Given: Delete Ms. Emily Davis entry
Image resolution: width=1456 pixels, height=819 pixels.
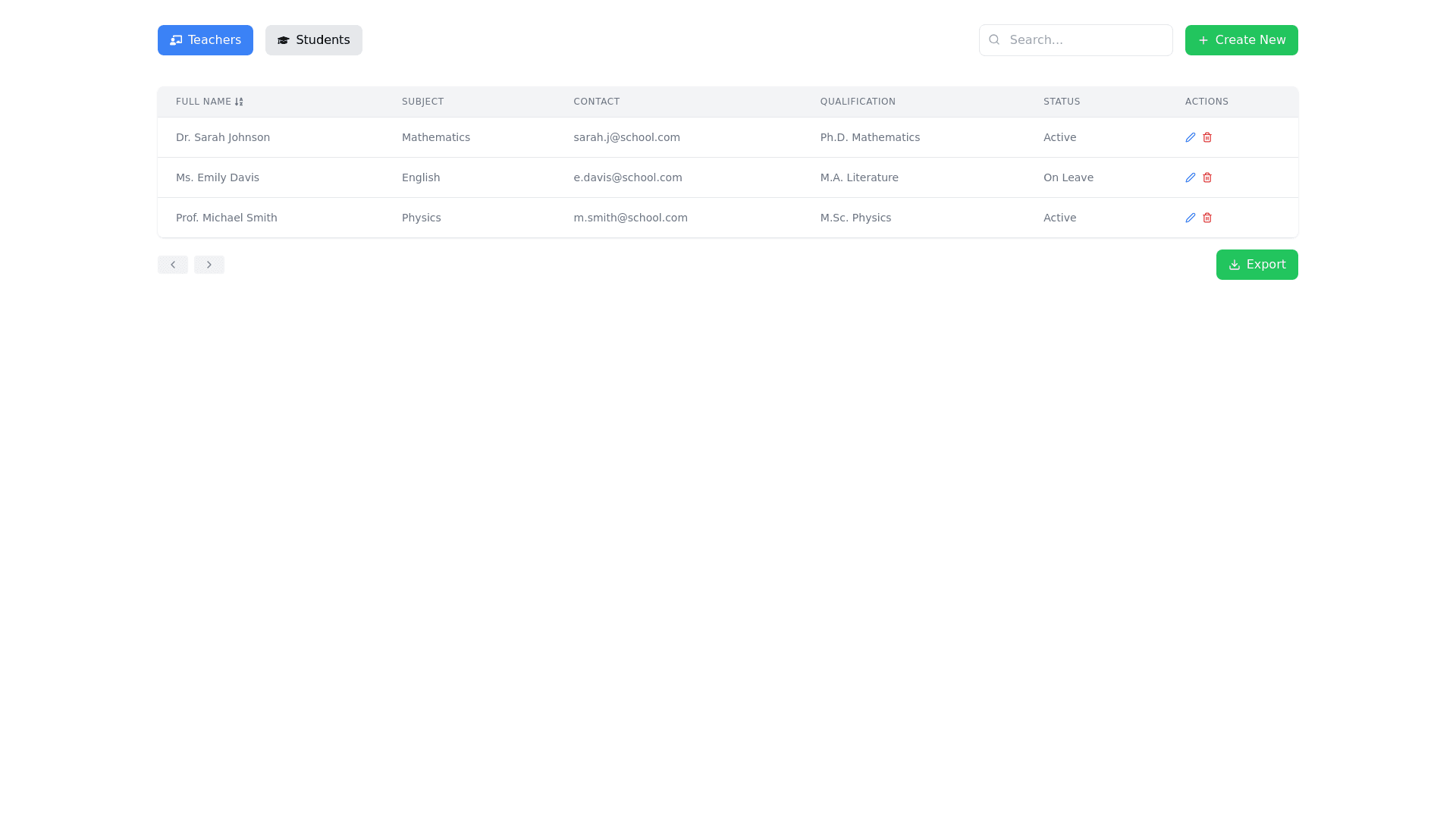Looking at the screenshot, I should [x=1207, y=177].
